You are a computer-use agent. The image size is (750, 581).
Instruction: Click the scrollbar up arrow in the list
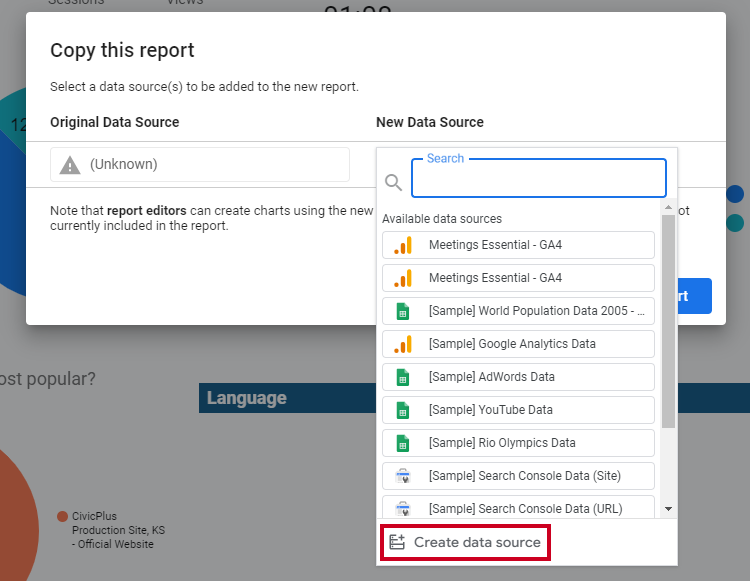pos(668,207)
